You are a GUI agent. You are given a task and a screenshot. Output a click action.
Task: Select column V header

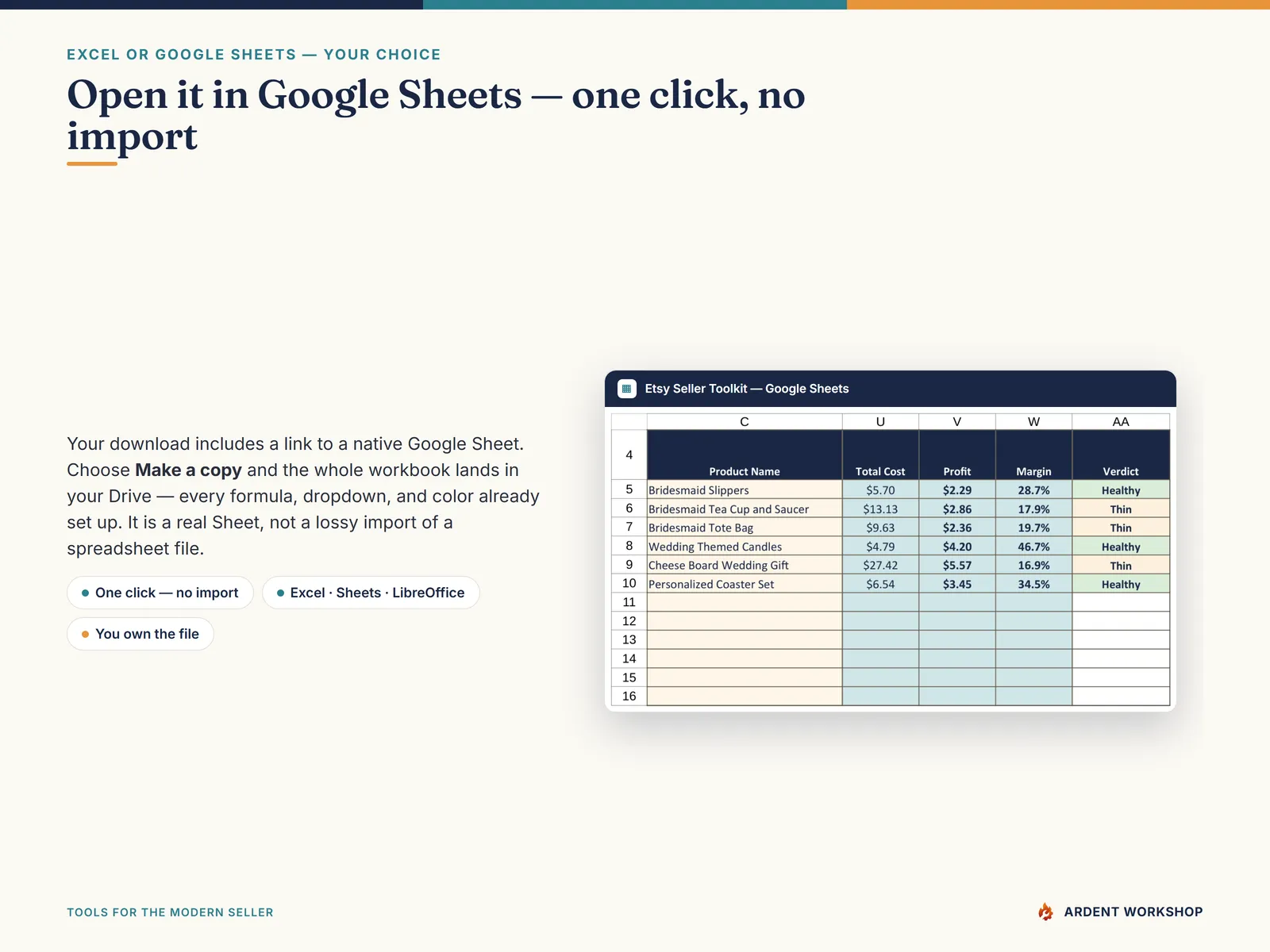click(957, 421)
